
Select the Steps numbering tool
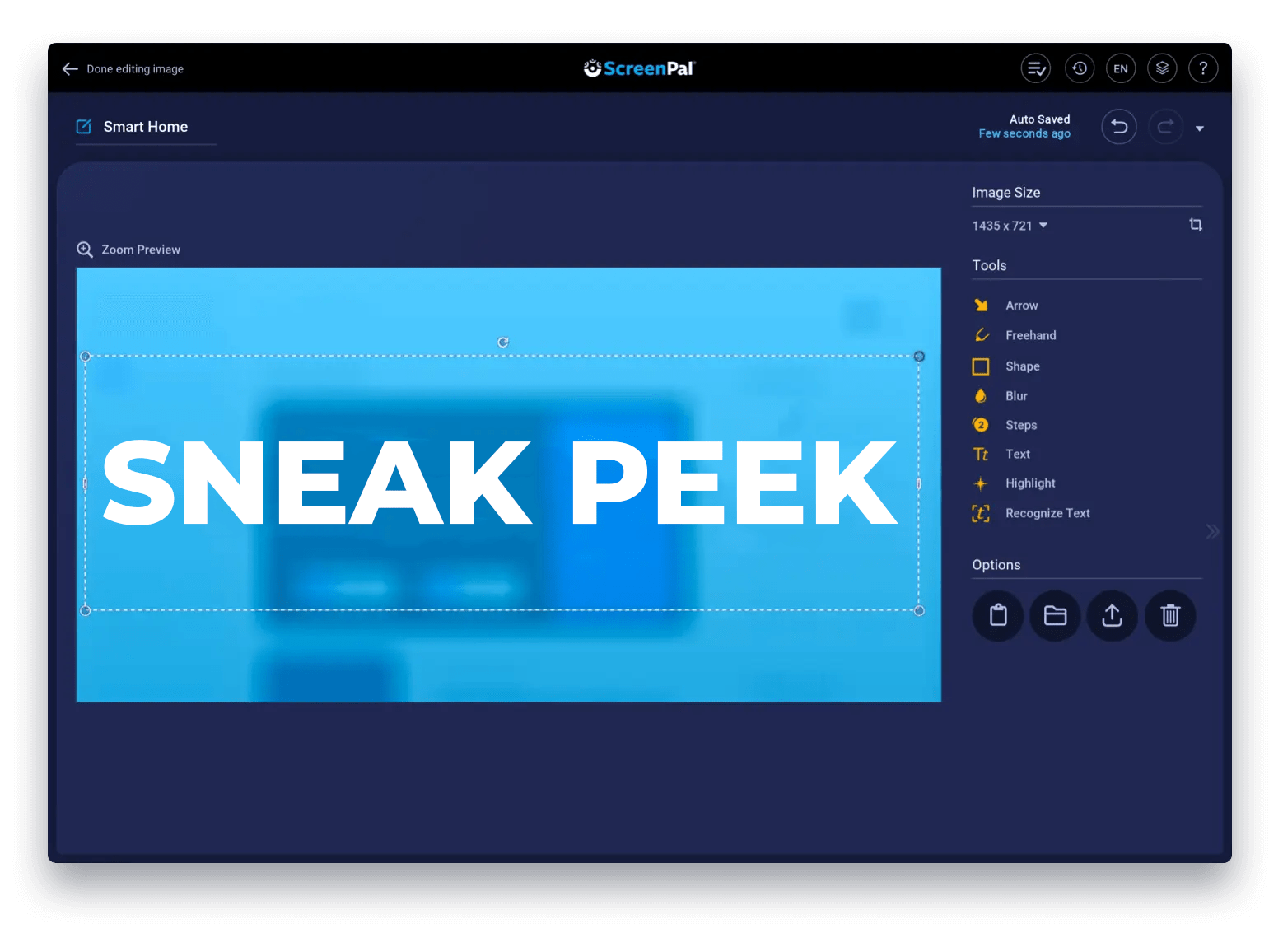[1020, 425]
